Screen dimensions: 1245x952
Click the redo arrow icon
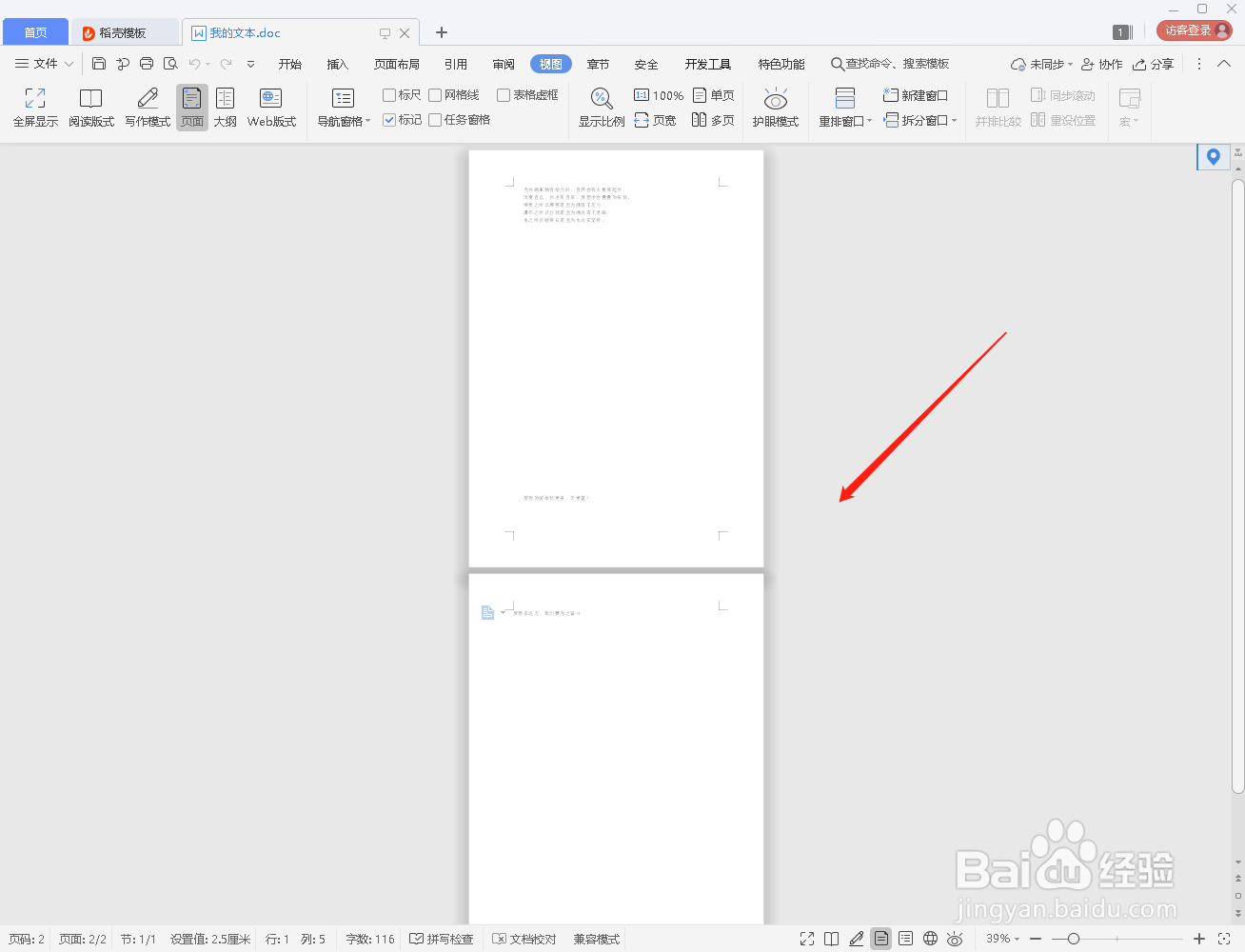tap(226, 64)
